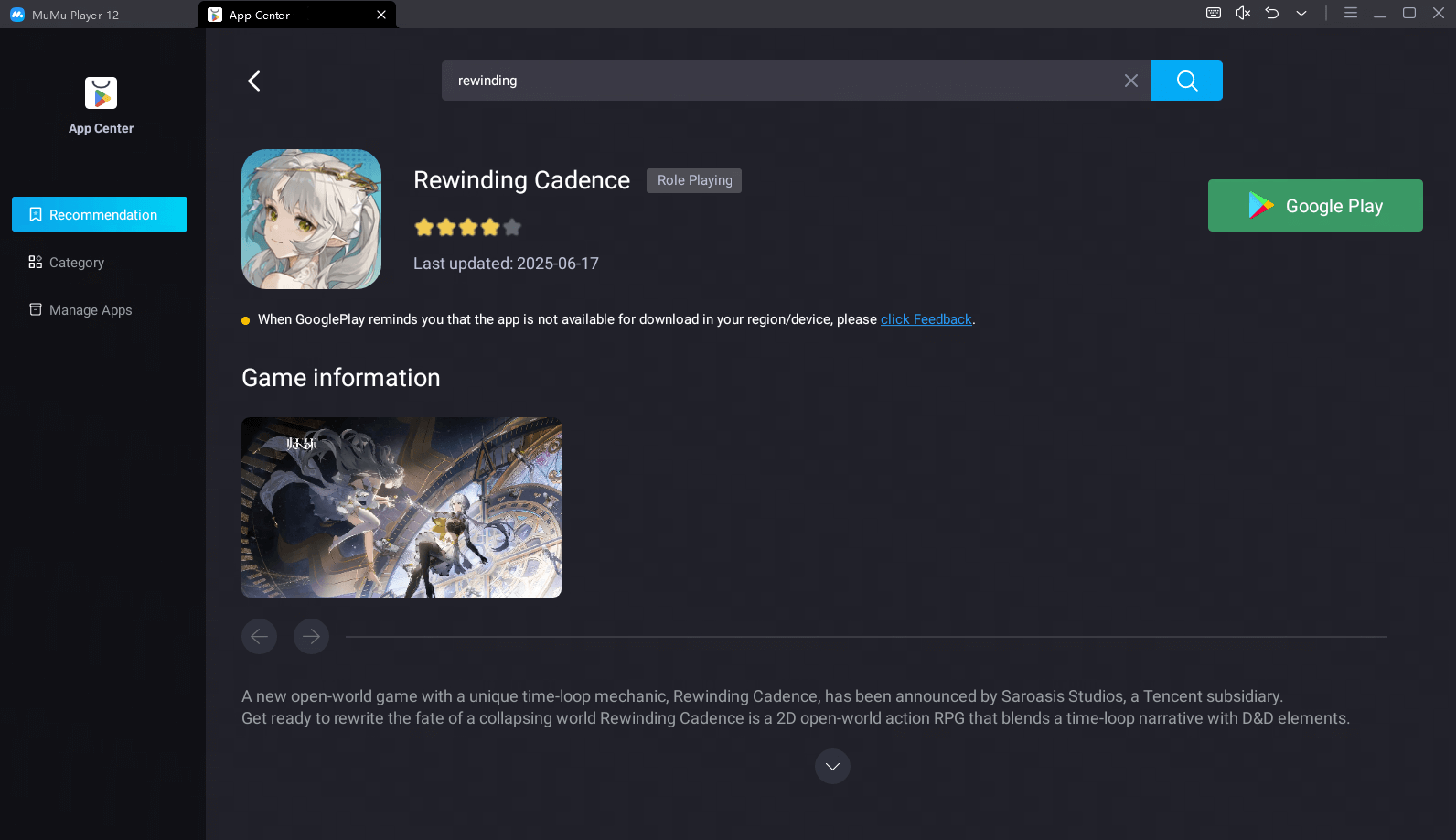Click the Google Play install button
Screen dimensions: 1456x840
pos(1315,205)
